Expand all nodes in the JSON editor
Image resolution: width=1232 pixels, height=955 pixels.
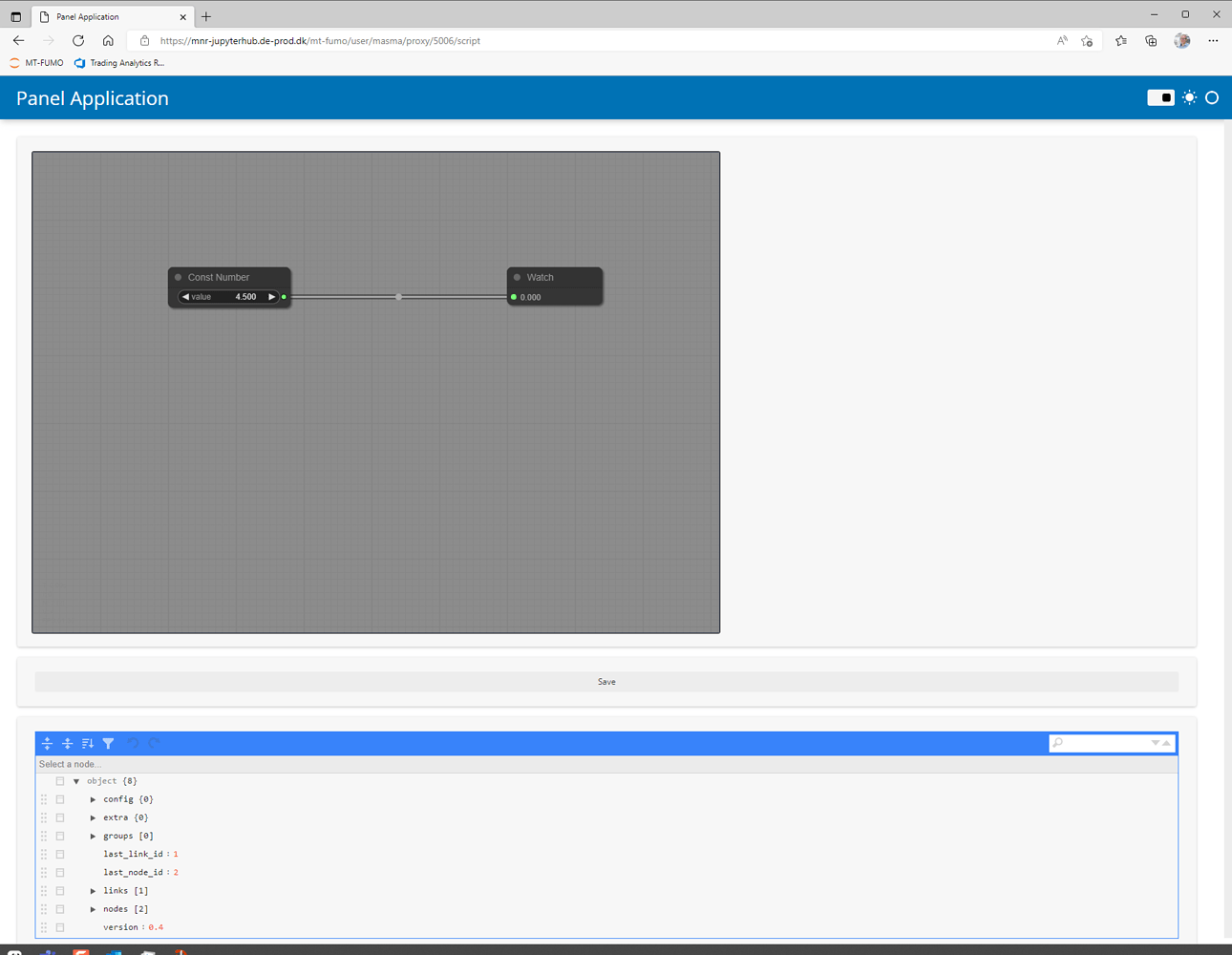(x=47, y=743)
